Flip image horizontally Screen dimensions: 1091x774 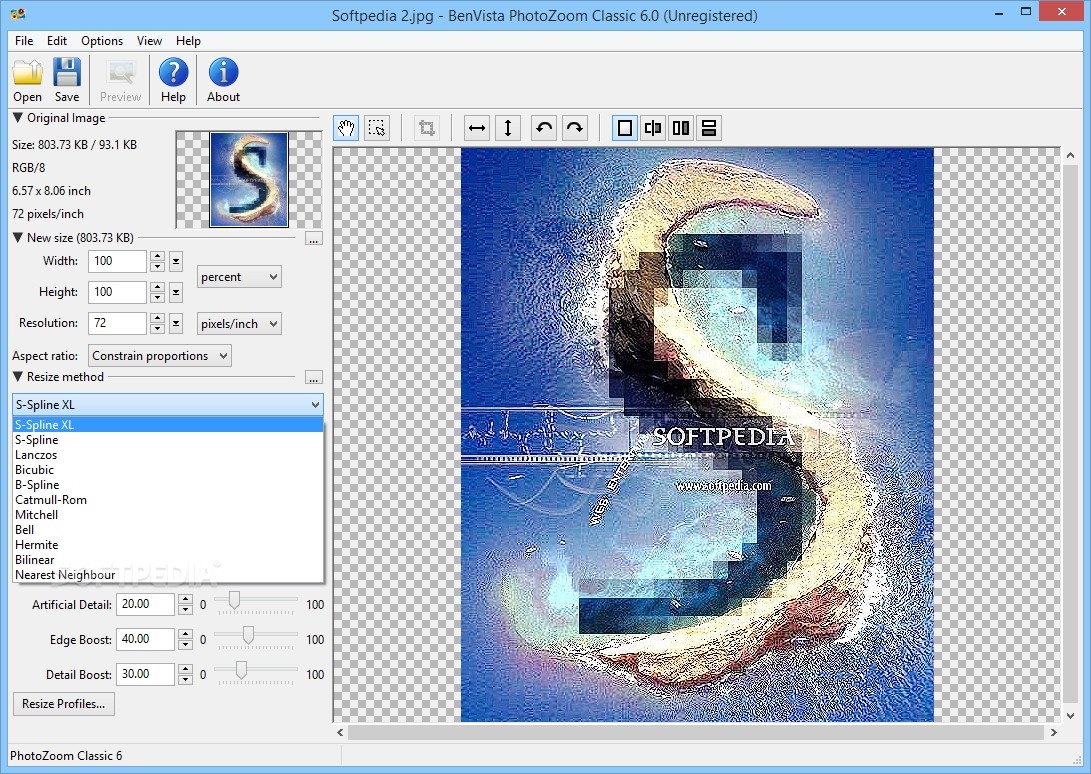(x=477, y=128)
